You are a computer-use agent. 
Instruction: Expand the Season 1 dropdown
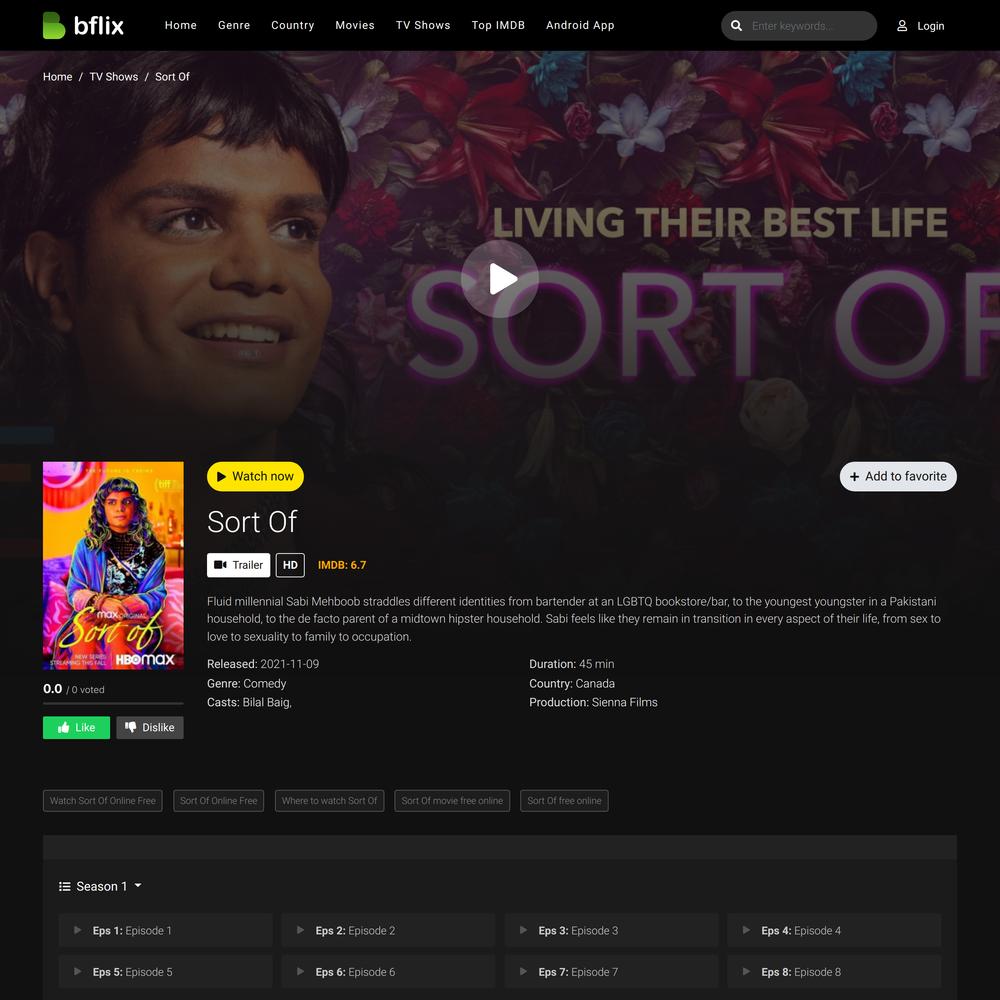pyautogui.click(x=101, y=886)
